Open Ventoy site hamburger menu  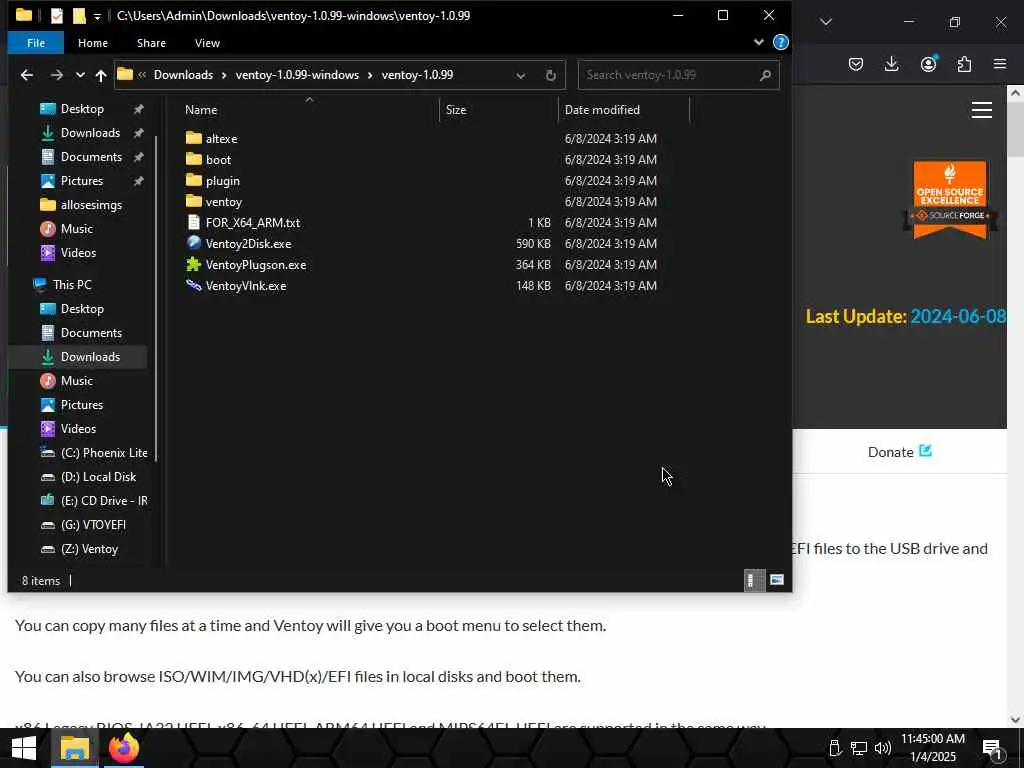982,110
